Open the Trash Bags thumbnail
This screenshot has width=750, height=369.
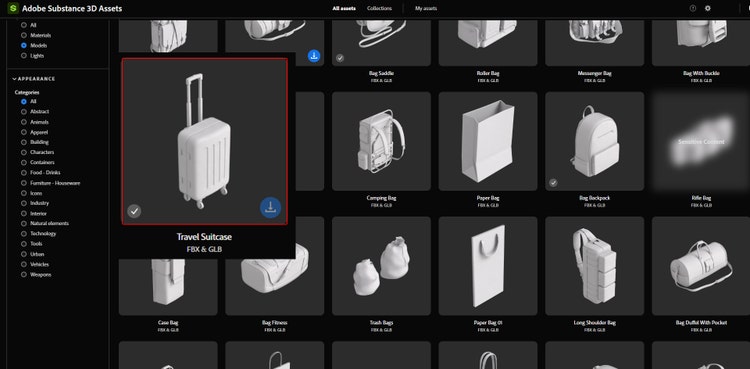(x=381, y=266)
